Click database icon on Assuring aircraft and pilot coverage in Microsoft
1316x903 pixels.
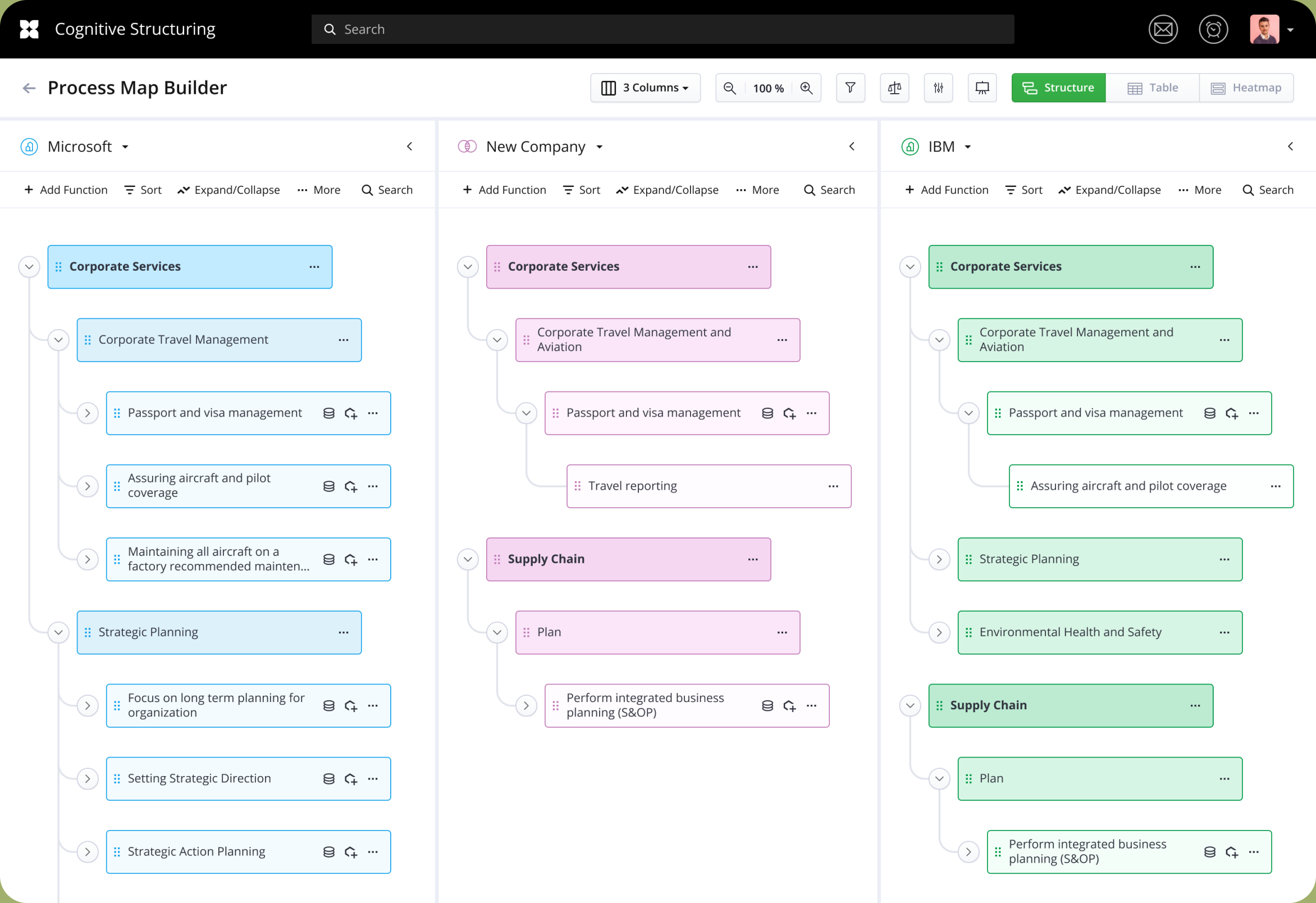click(x=328, y=487)
